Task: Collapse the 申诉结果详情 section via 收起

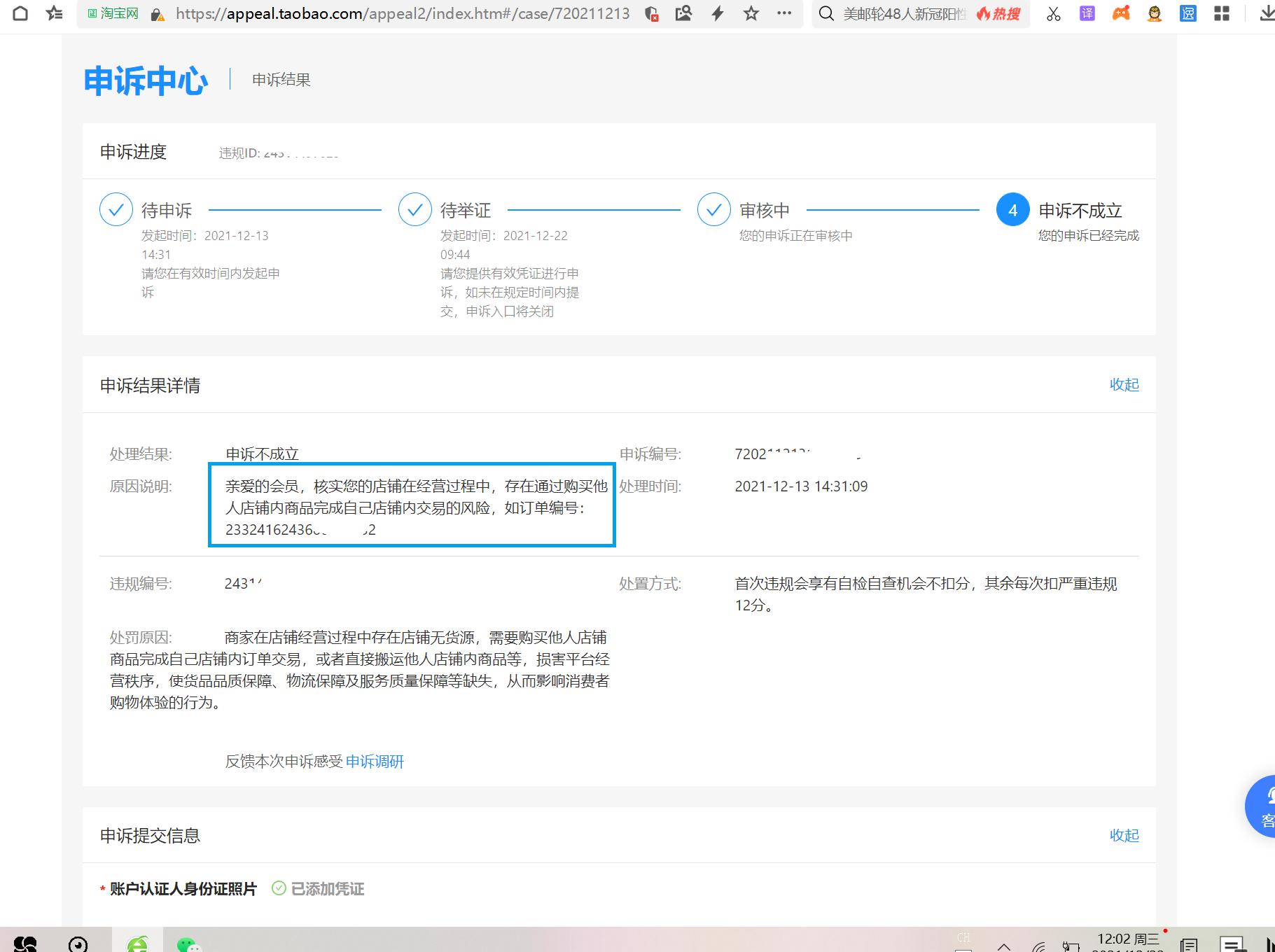Action: [x=1124, y=385]
